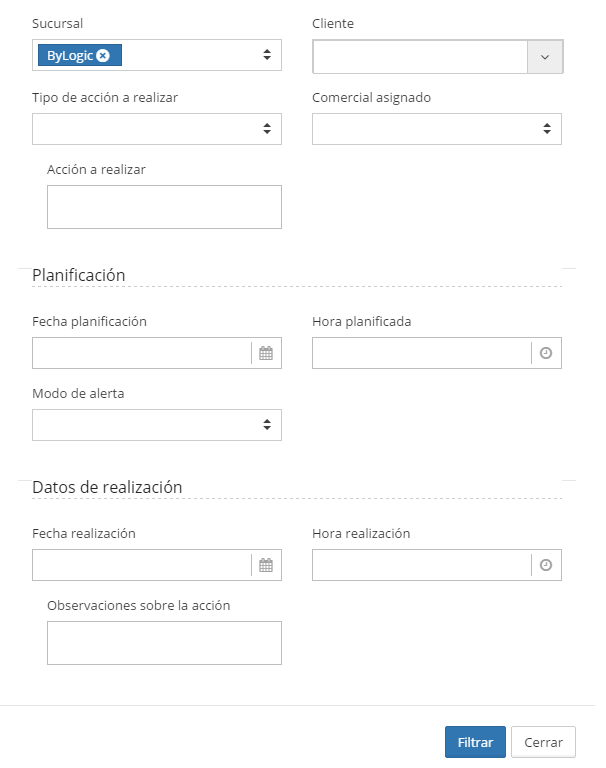Remove the ByLogic tag from Sucursal
Viewport: 606px width, 768px height.
[103, 56]
